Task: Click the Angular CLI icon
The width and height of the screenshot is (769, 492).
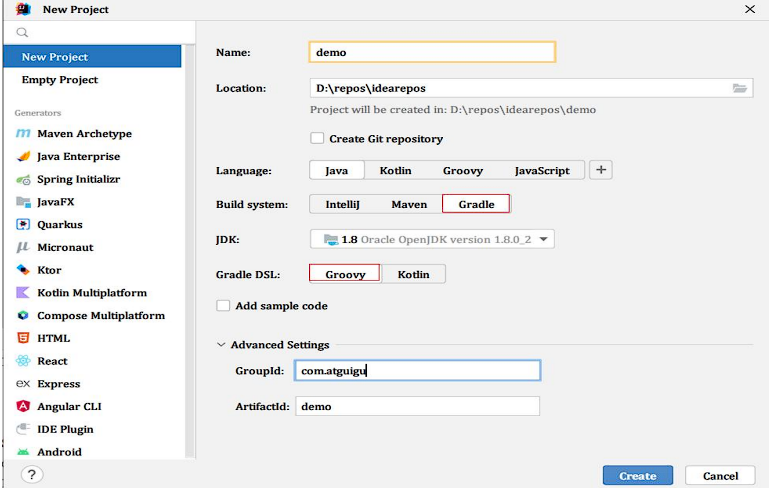Action: (23, 407)
